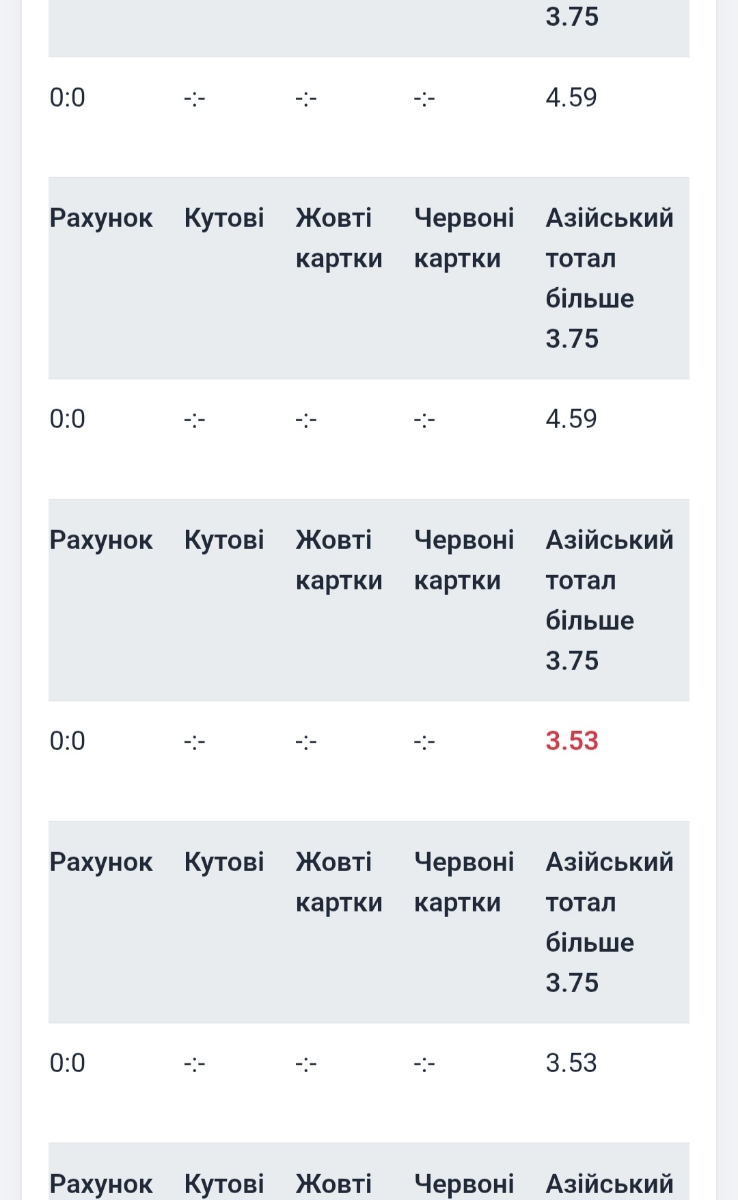This screenshot has width=738, height=1200.
Task: Tap the cut-off "Азійський" header at page bottom
Action: pyautogui.click(x=609, y=1184)
